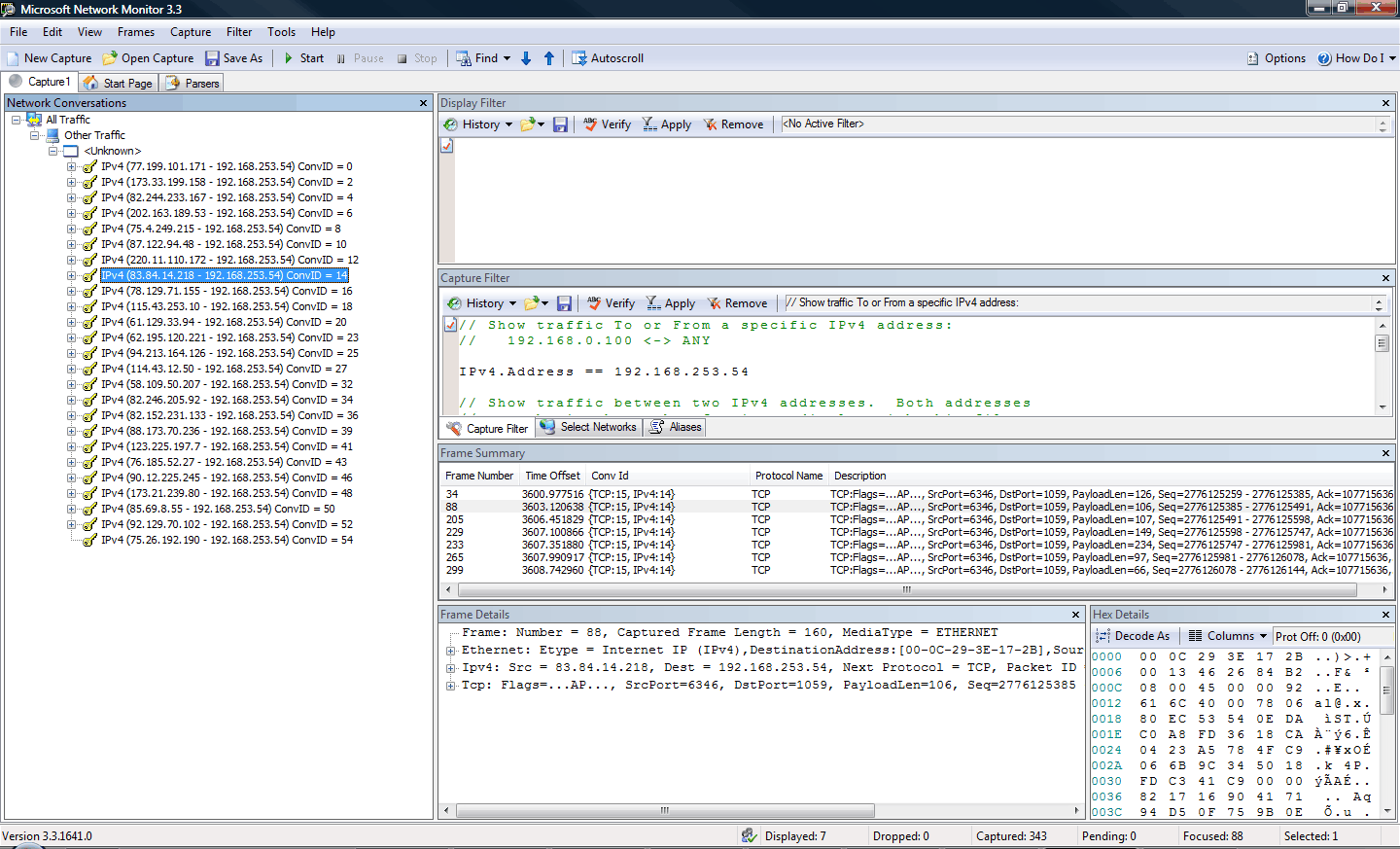Toggle the checkbox in Display Filter text area
1400x849 pixels.
[x=447, y=146]
